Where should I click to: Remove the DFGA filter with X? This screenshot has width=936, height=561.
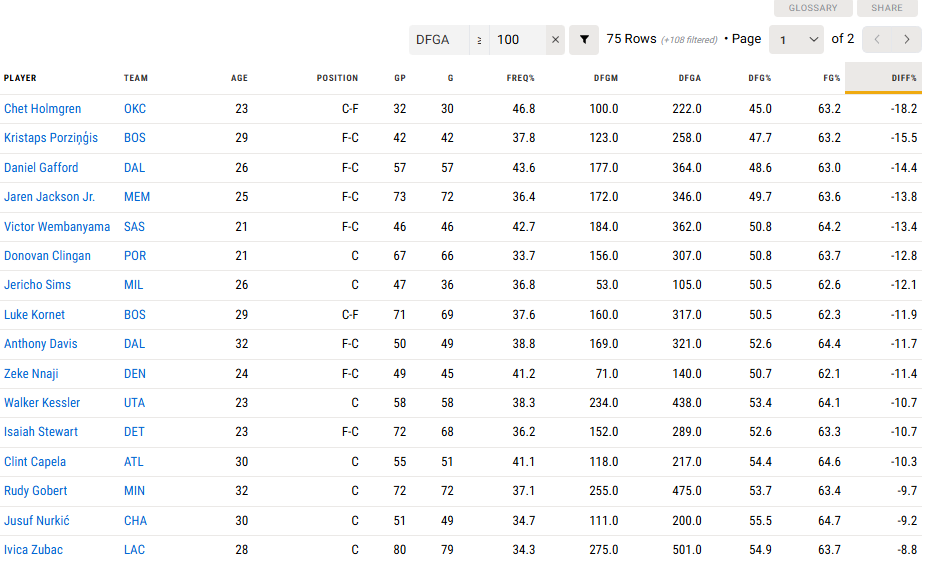(556, 40)
